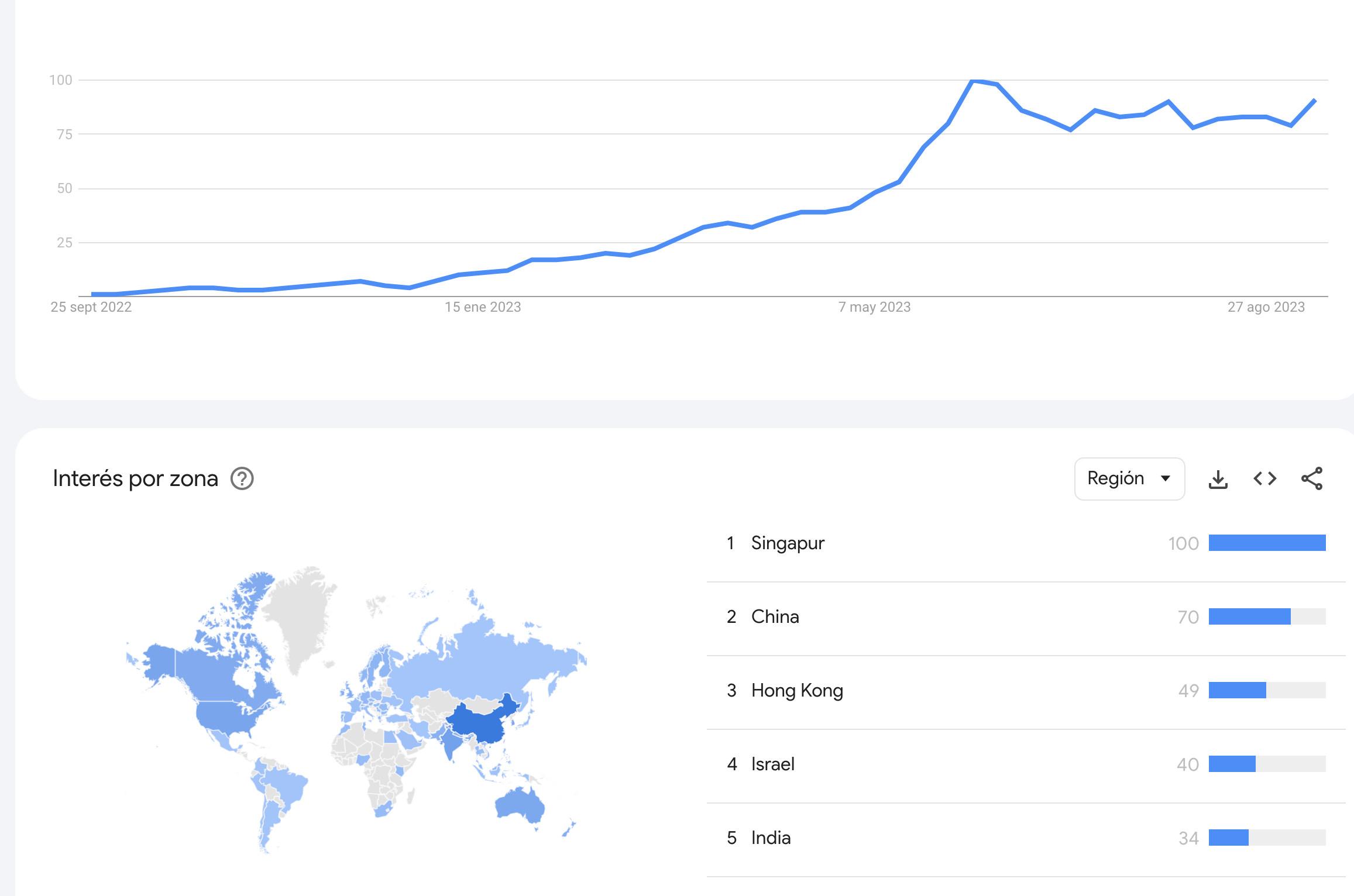Click the help icon beside Interés por zona

coord(242,479)
